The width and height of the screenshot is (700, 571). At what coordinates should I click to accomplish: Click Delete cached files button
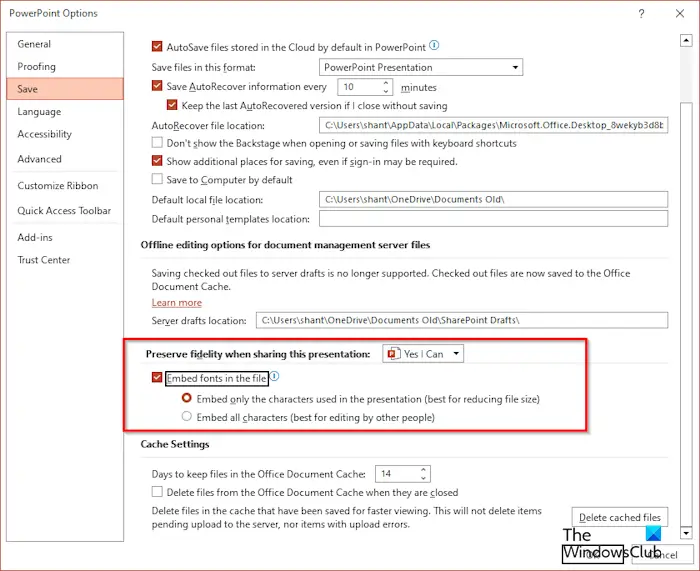pos(620,517)
